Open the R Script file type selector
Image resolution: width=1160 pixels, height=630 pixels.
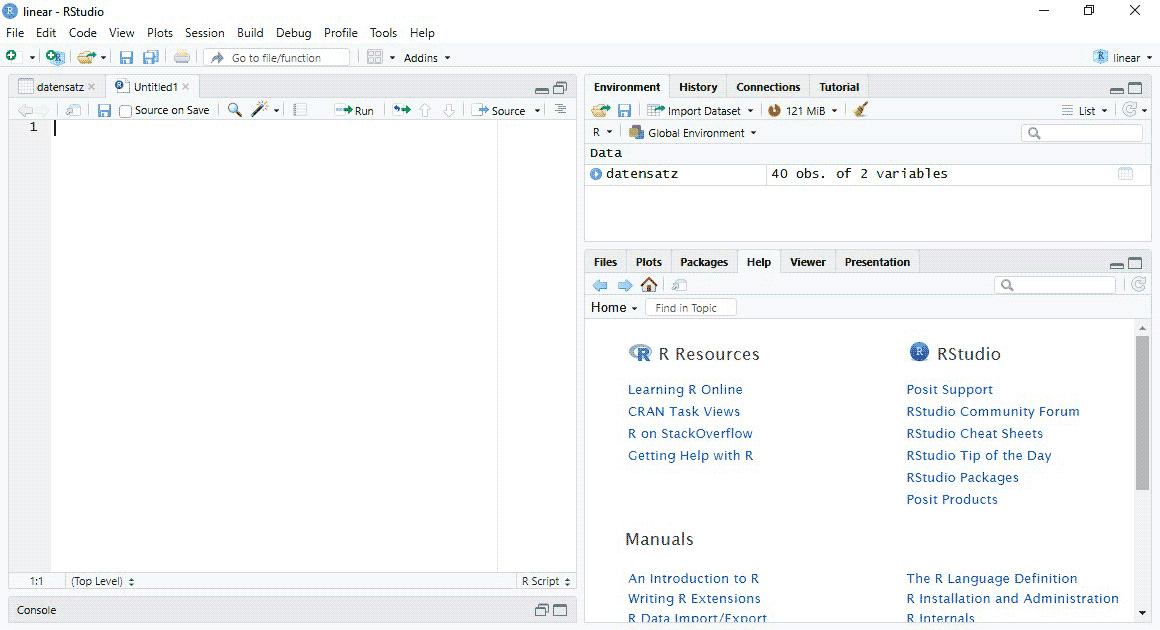pyautogui.click(x=546, y=581)
